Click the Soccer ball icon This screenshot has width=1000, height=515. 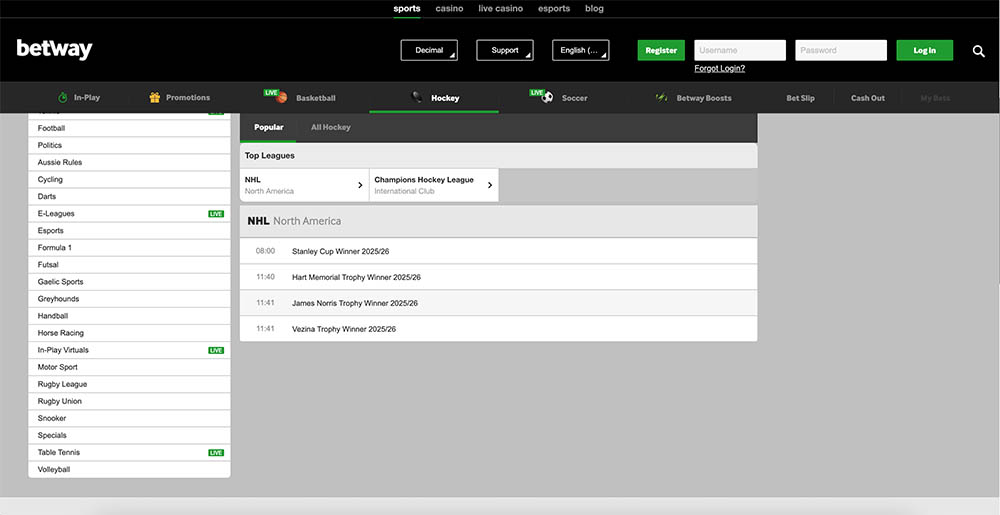pyautogui.click(x=547, y=98)
